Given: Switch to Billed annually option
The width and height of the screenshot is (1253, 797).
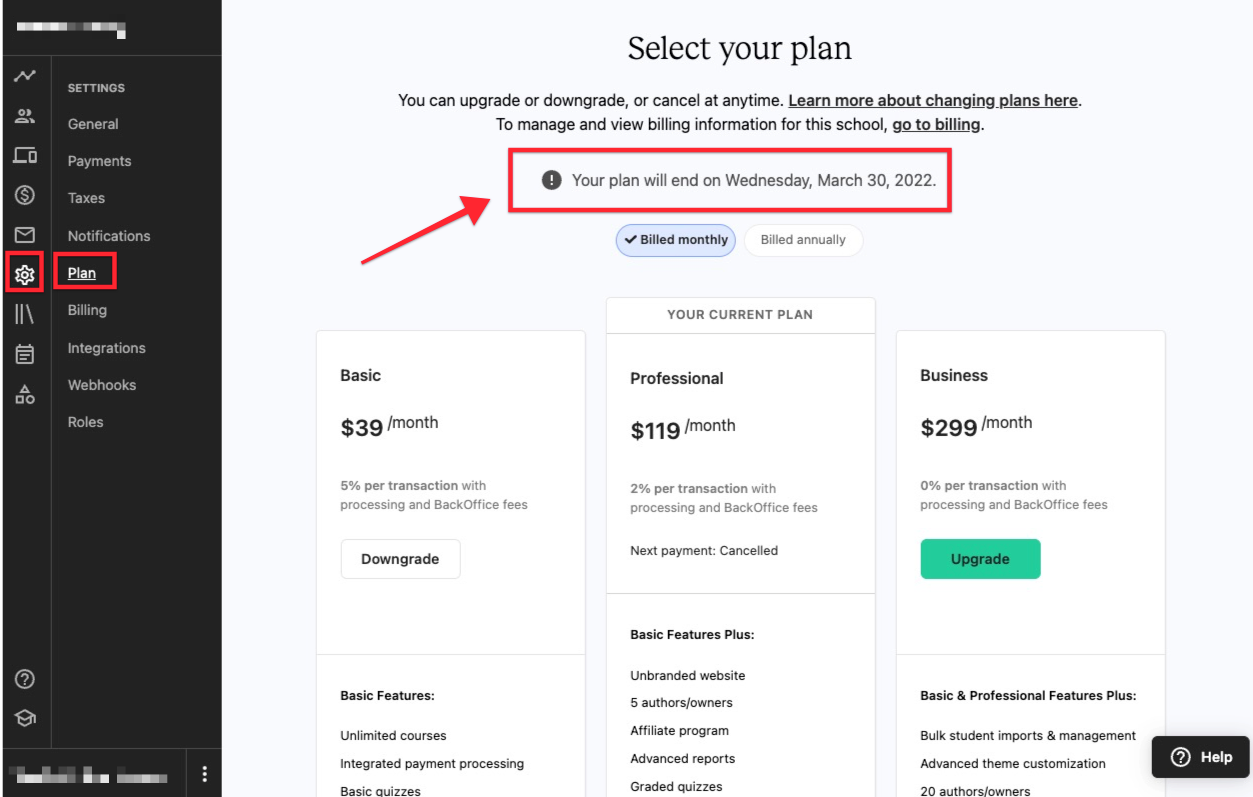Looking at the screenshot, I should pyautogui.click(x=803, y=240).
